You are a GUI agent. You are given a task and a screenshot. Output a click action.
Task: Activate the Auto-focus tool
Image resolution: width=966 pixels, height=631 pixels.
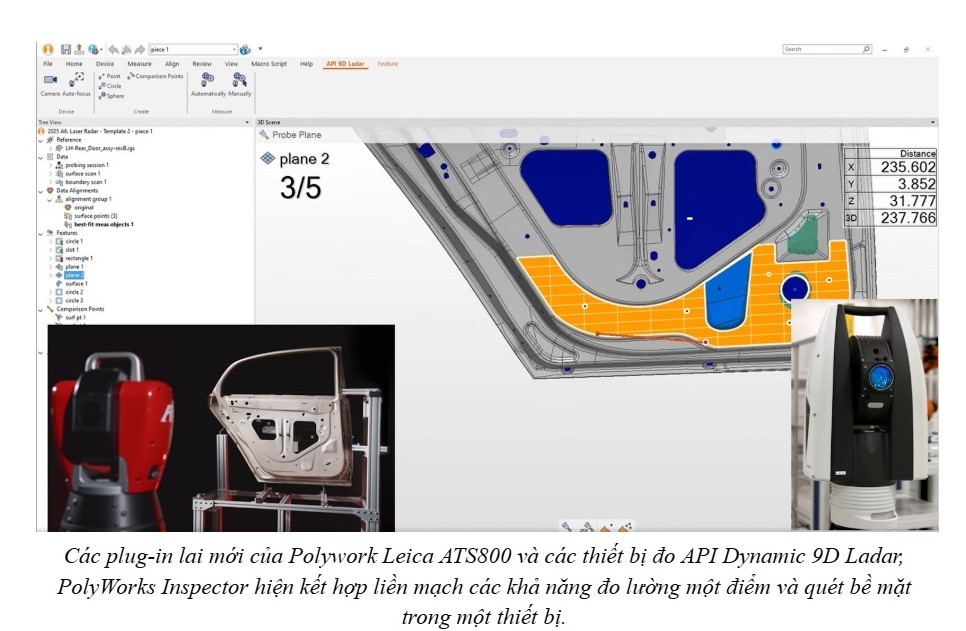click(77, 80)
